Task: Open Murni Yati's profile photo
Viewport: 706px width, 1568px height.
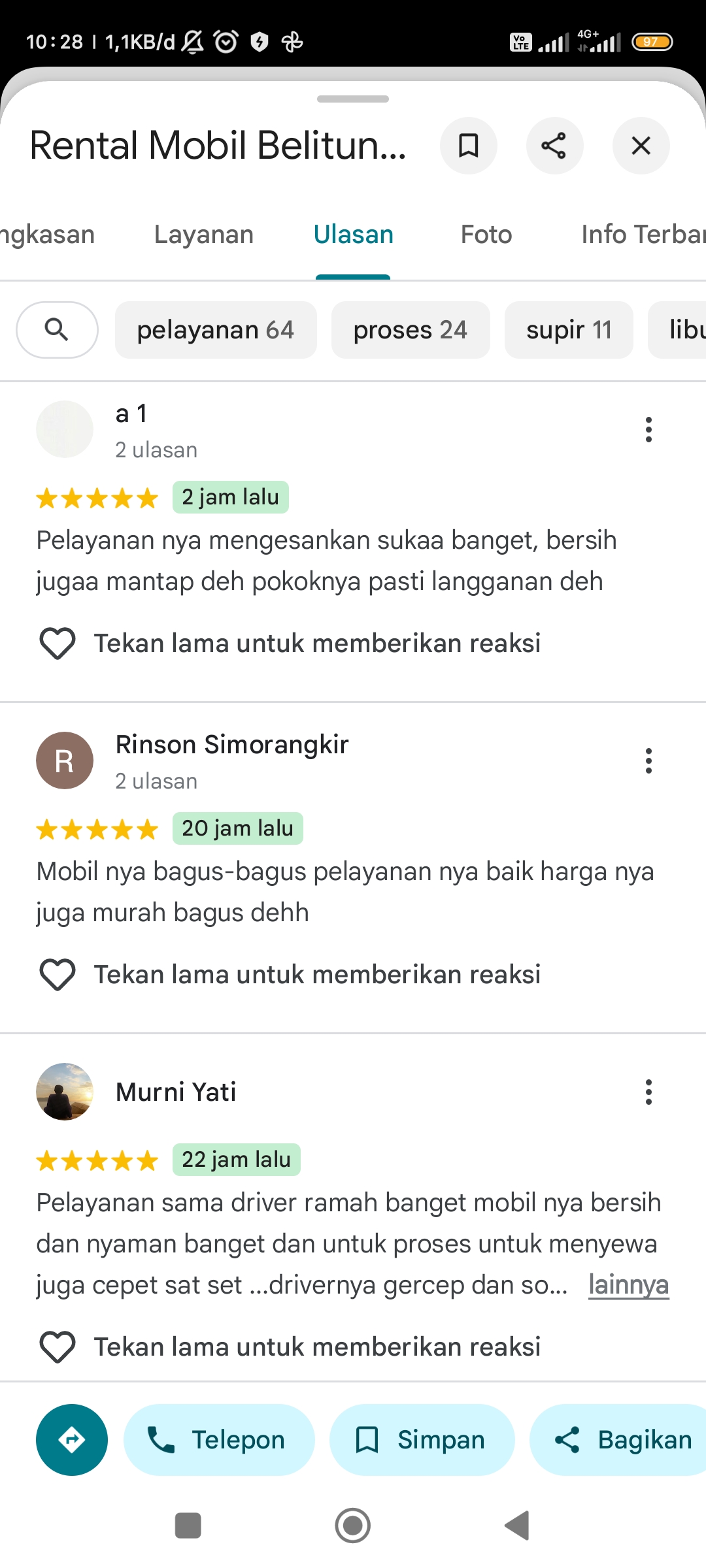Action: tap(65, 1092)
